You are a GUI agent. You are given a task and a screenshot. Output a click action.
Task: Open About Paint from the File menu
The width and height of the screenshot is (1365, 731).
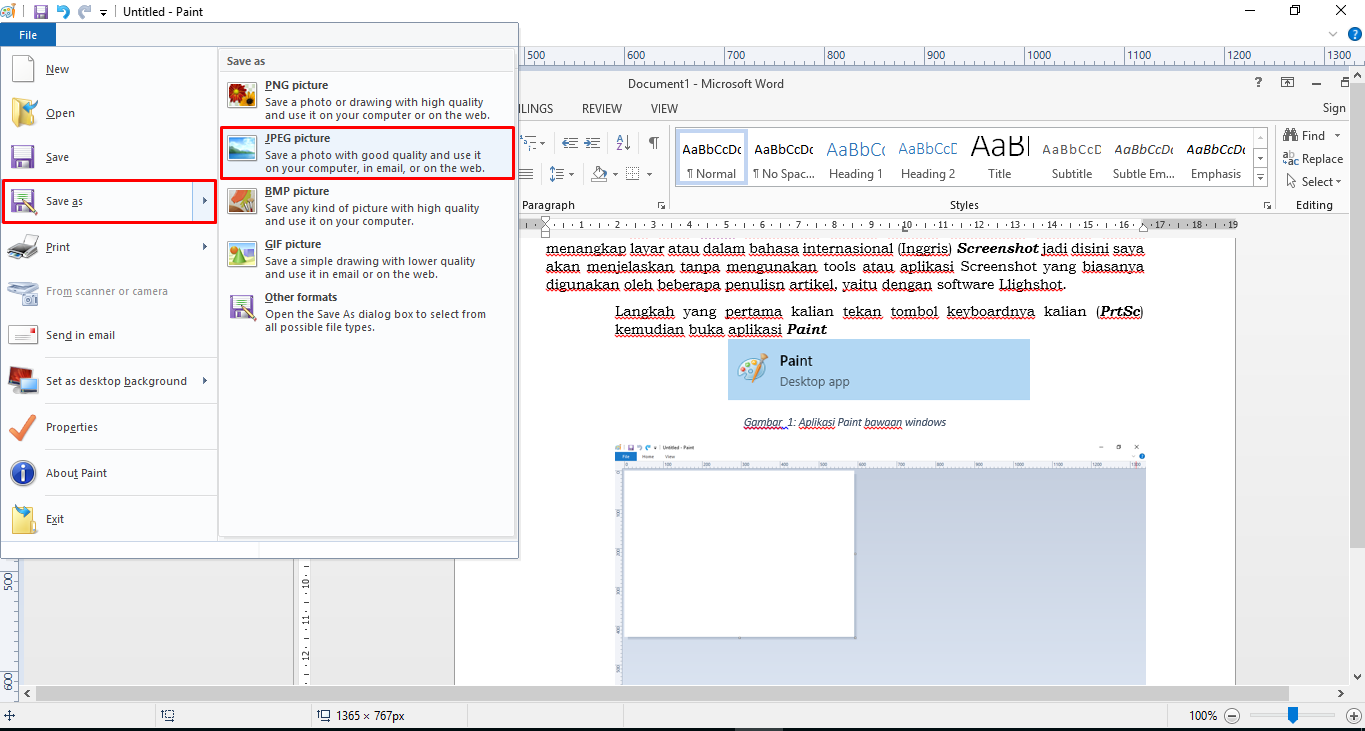point(109,473)
